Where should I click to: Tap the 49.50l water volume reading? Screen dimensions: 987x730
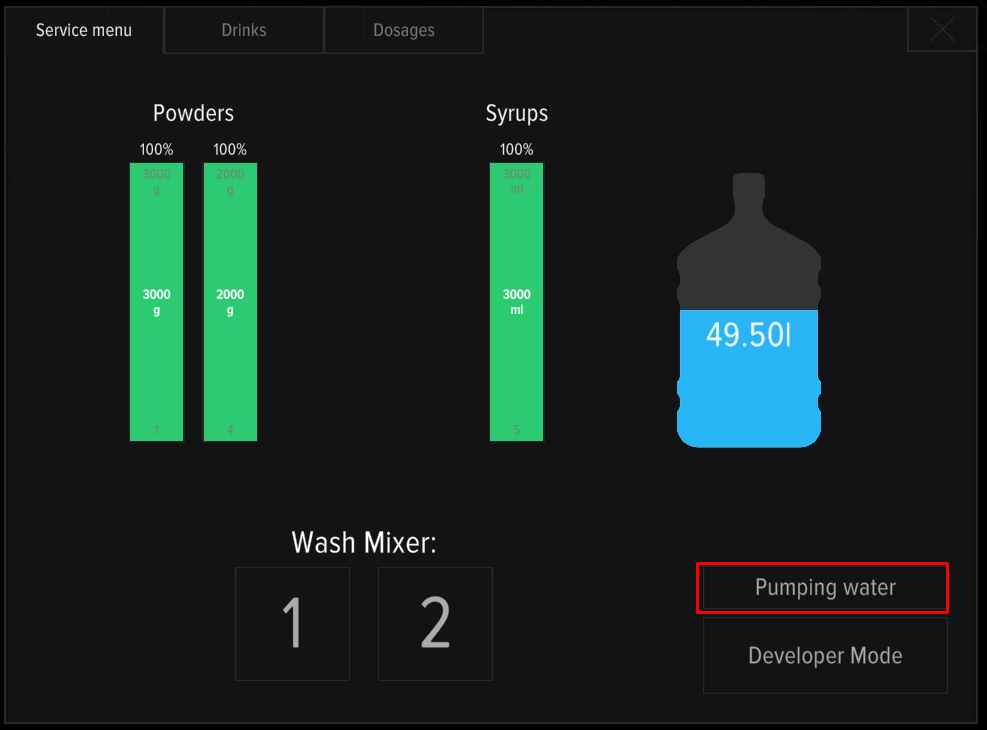pos(748,335)
